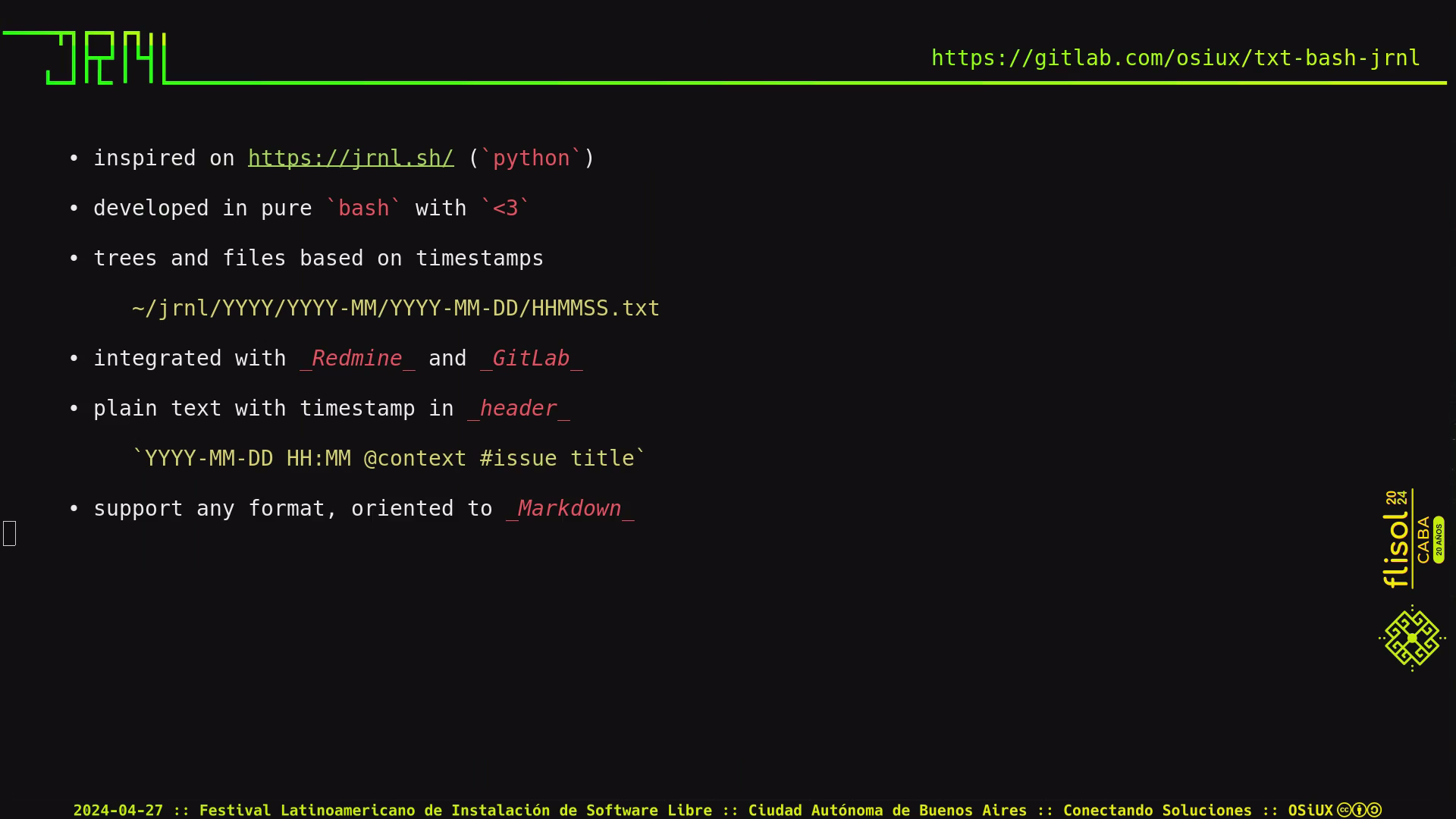Screen dimensions: 1456x819
Task: Open the gitlab.com/osiux/txt-bash-jrnl URL
Action: coord(1175,58)
